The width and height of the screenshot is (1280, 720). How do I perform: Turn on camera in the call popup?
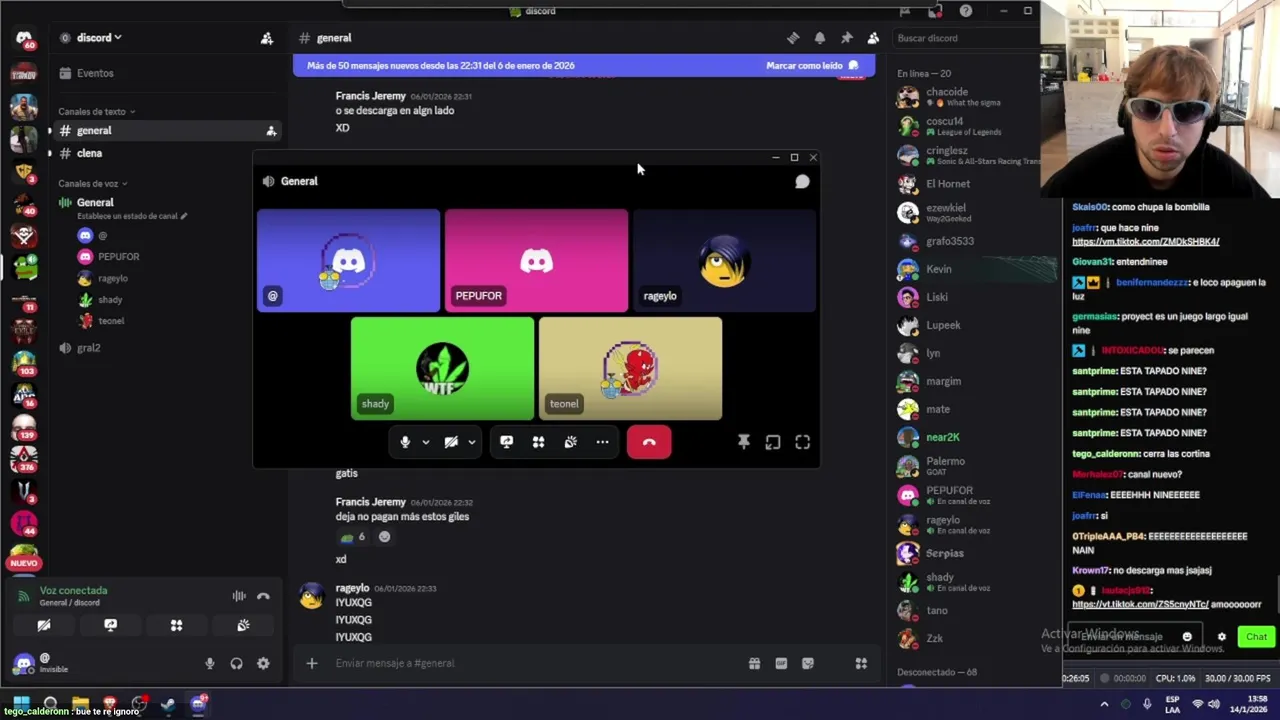pyautogui.click(x=451, y=442)
